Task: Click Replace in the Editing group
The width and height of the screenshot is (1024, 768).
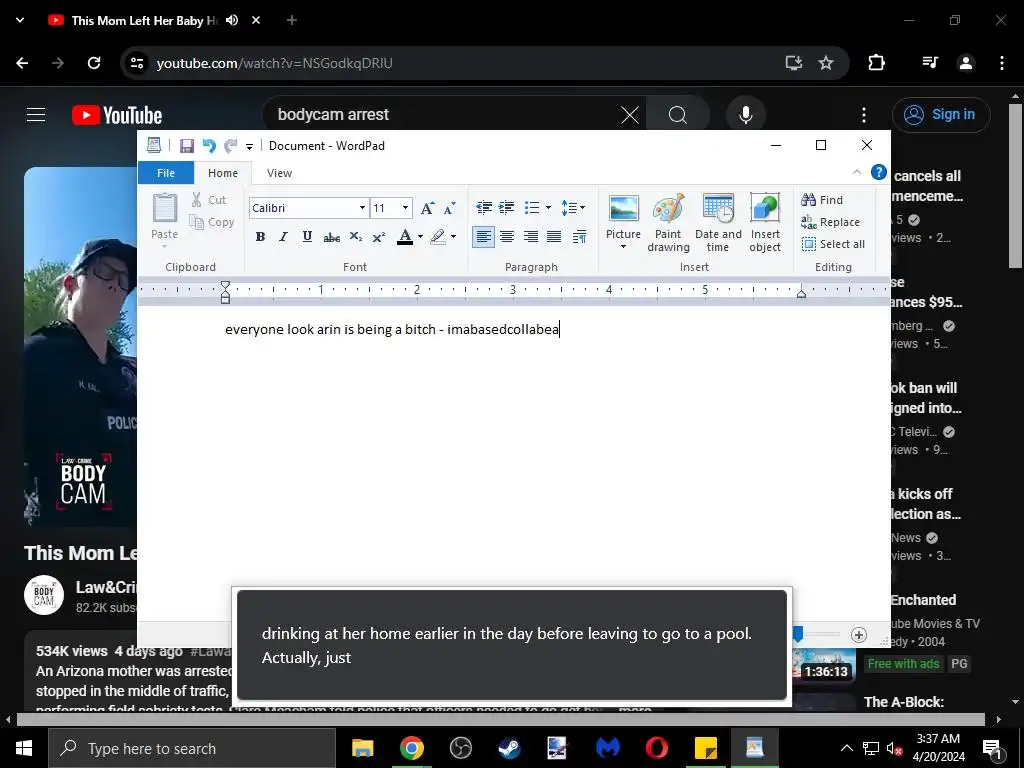Action: (830, 222)
